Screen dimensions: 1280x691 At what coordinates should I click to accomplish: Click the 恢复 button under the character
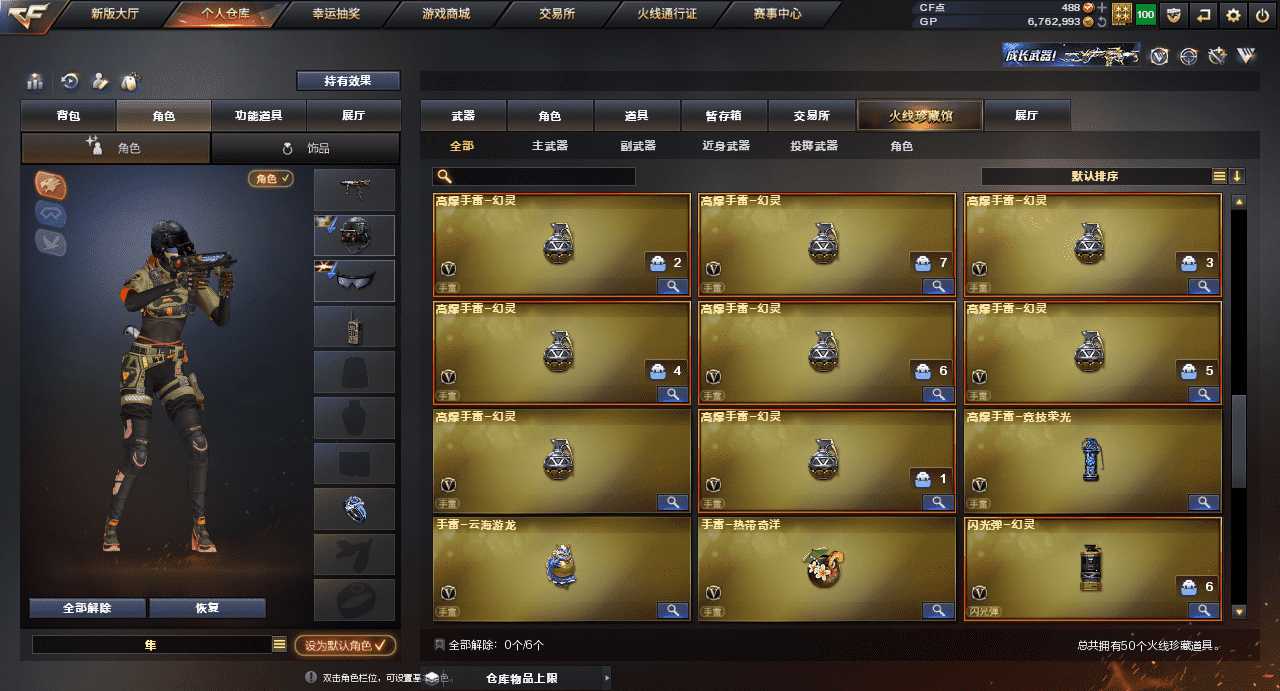coord(207,608)
